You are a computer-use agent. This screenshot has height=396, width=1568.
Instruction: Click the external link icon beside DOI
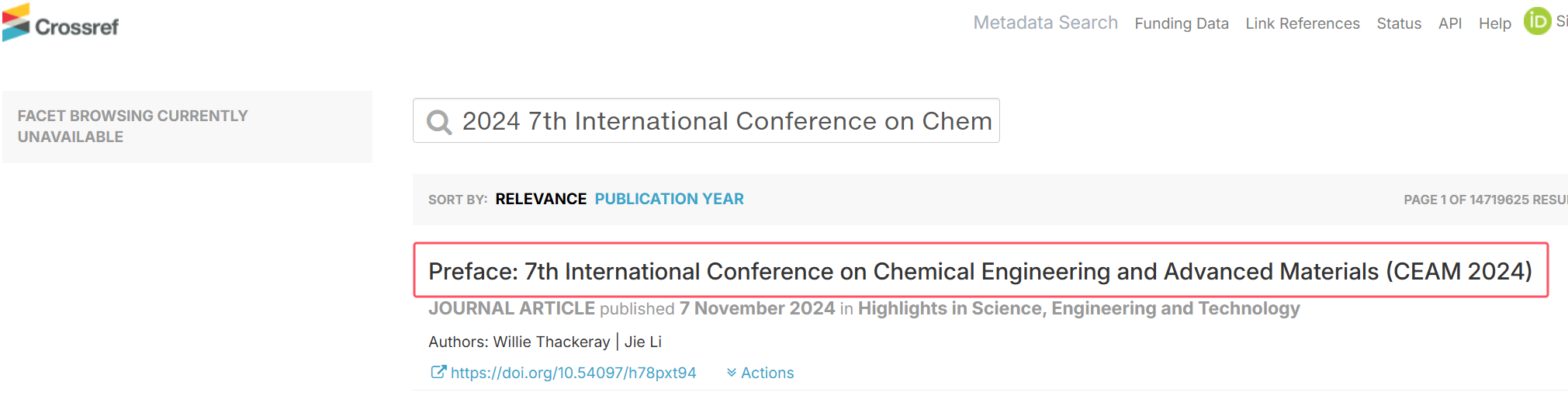coord(438,373)
